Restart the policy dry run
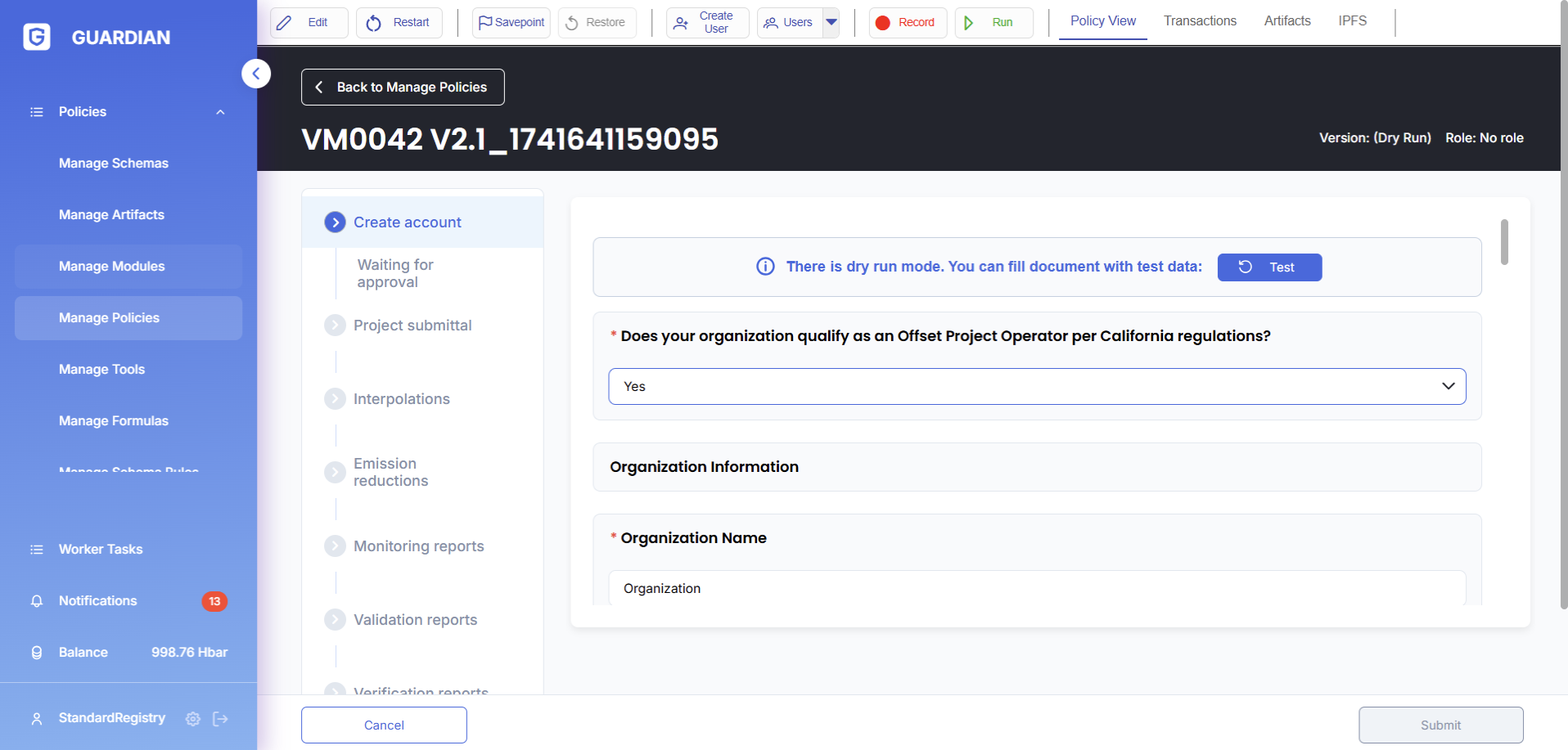1568x750 pixels. (399, 23)
